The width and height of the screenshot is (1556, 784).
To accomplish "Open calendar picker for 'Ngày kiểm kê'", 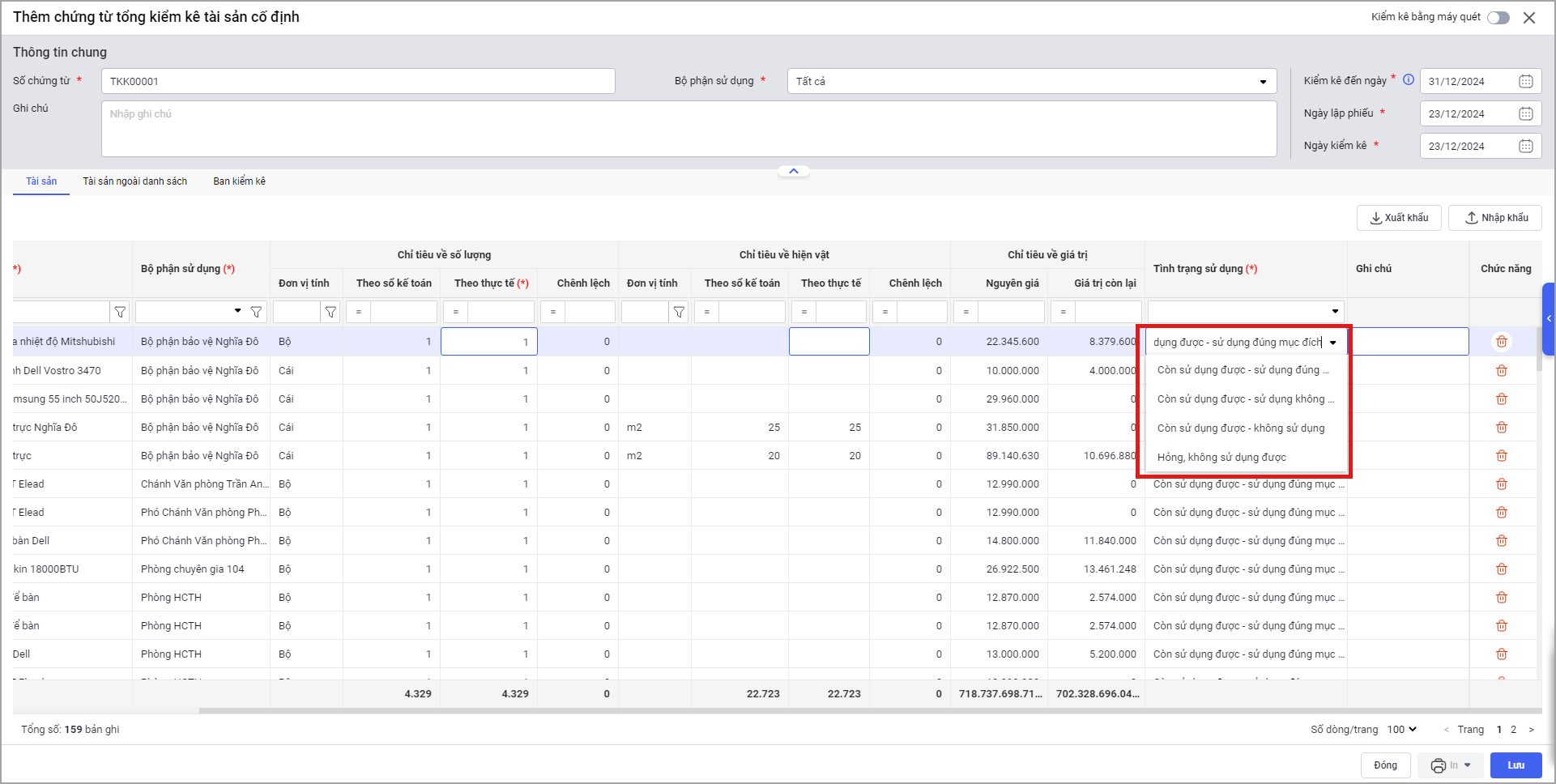I will 1525,146.
